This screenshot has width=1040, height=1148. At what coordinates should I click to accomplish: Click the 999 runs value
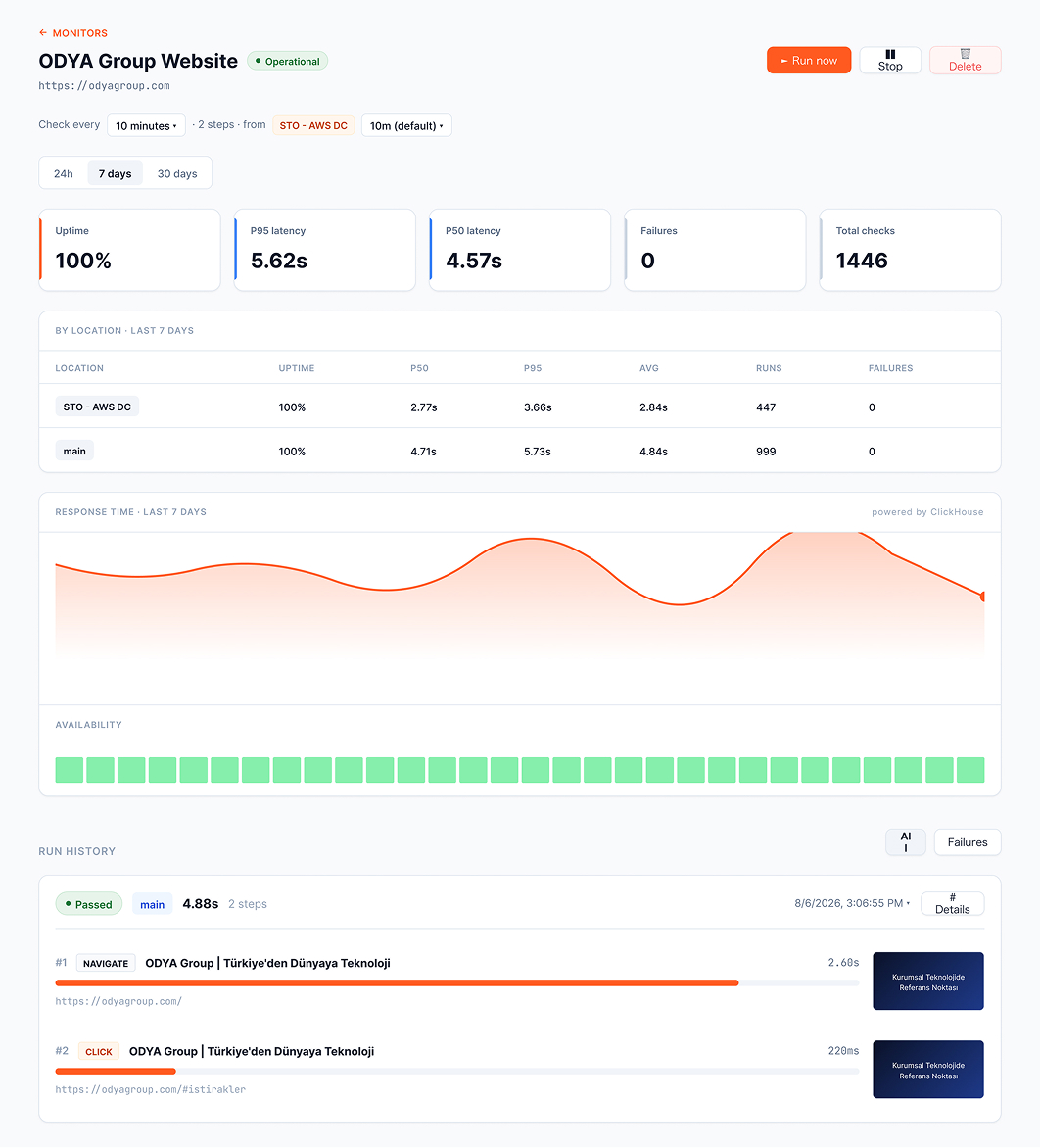click(x=766, y=451)
